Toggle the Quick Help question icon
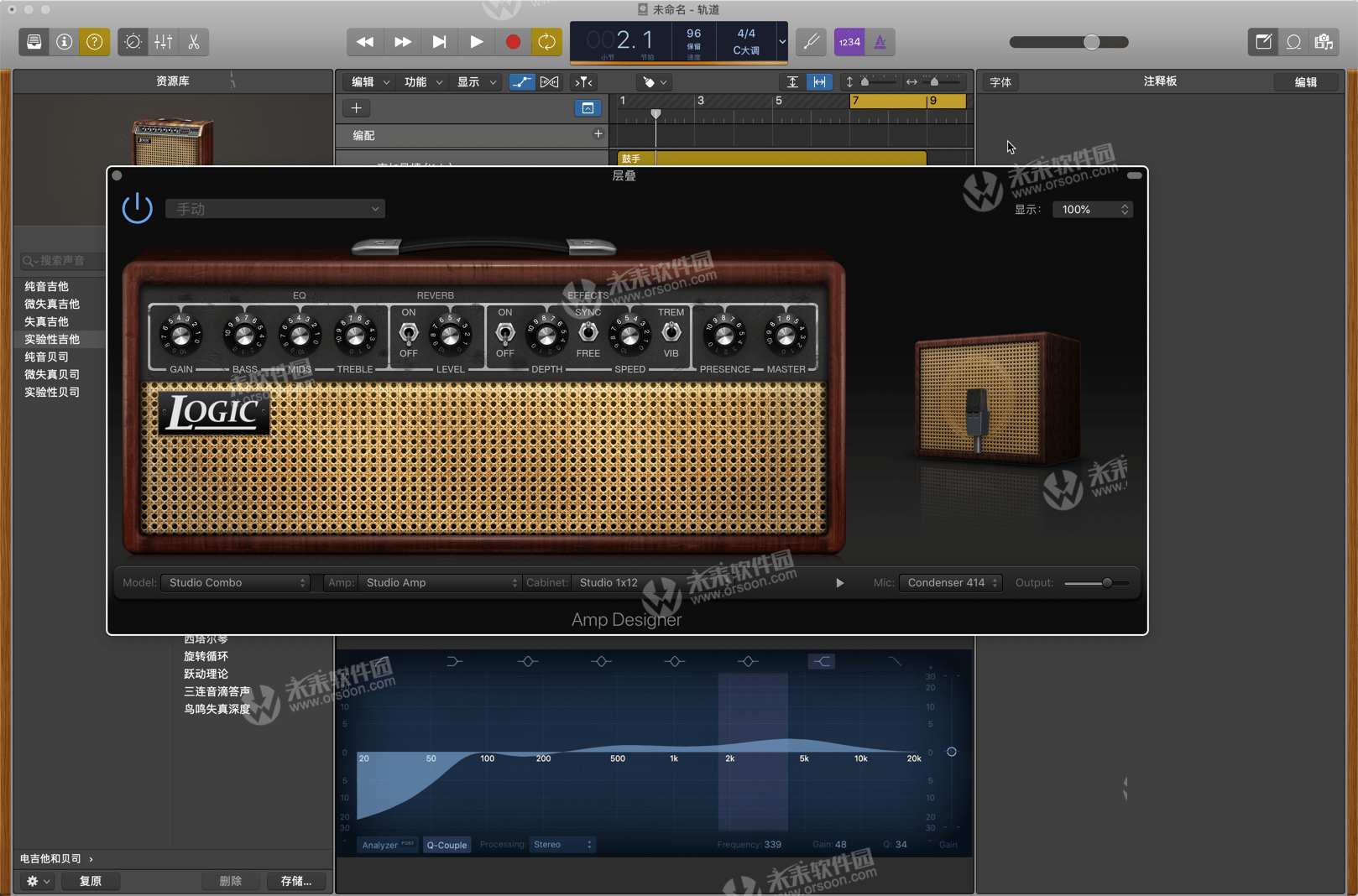The height and width of the screenshot is (896, 1358). (x=95, y=42)
